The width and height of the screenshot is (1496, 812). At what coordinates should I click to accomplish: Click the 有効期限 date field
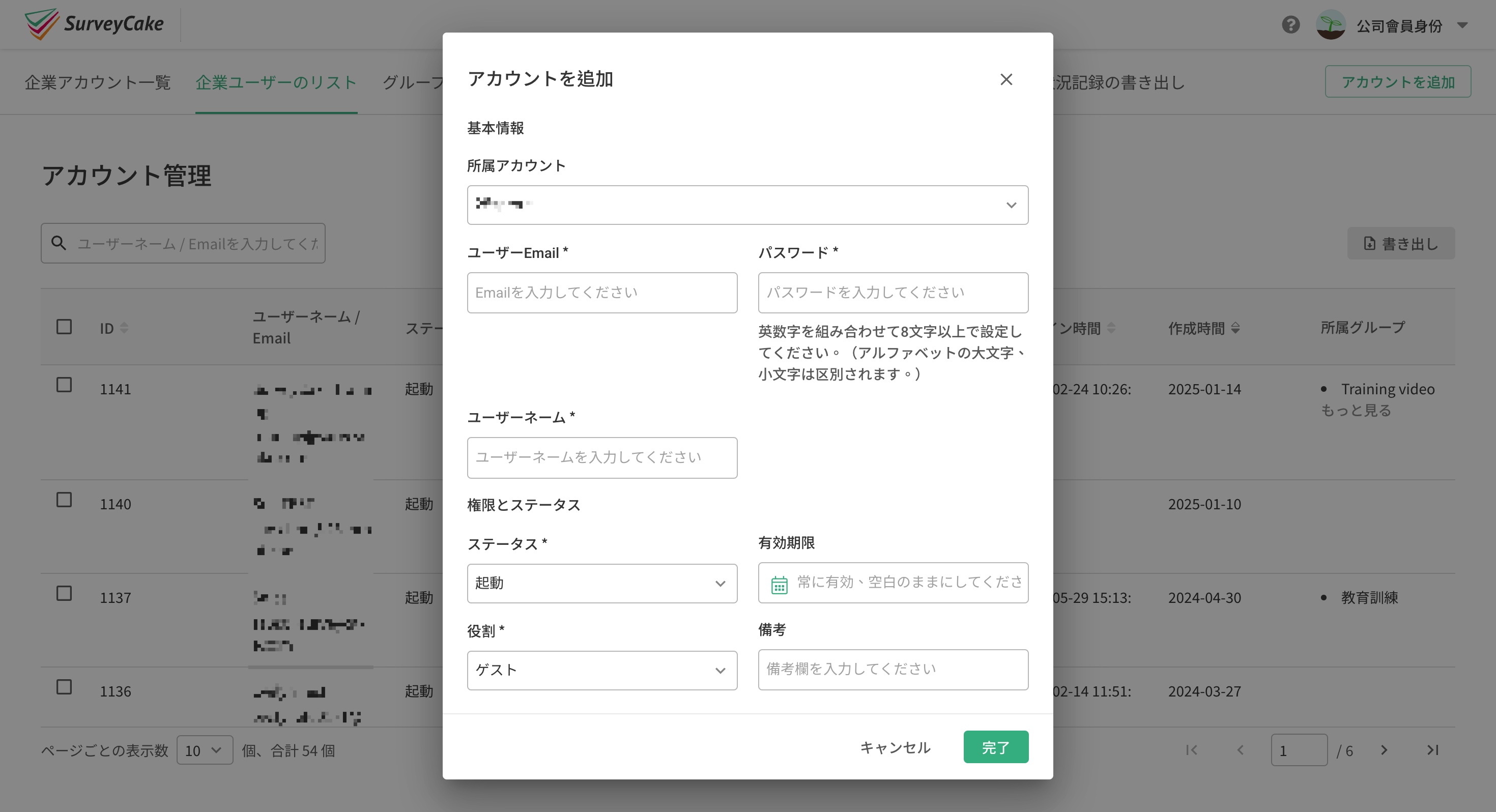tap(893, 583)
